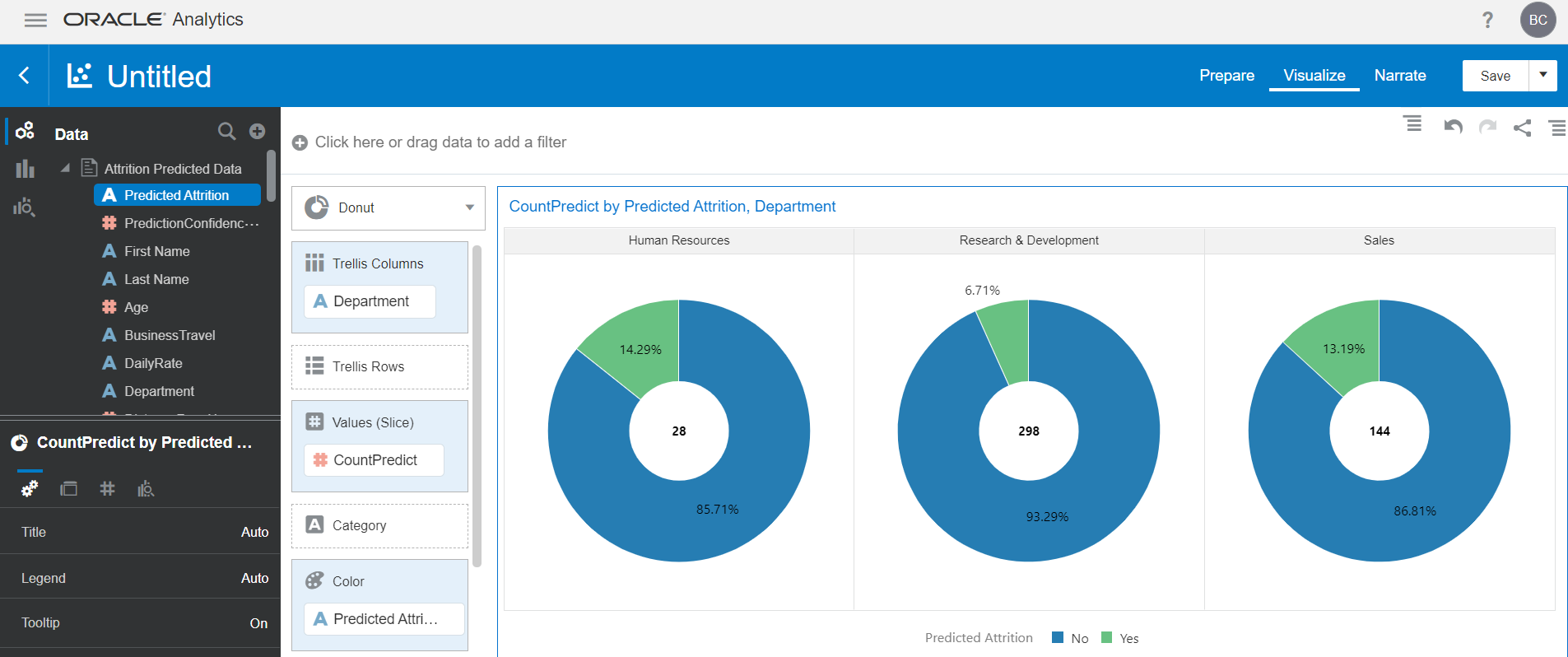Click the Trellis Rows icon
The width and height of the screenshot is (1568, 657).
click(x=314, y=366)
